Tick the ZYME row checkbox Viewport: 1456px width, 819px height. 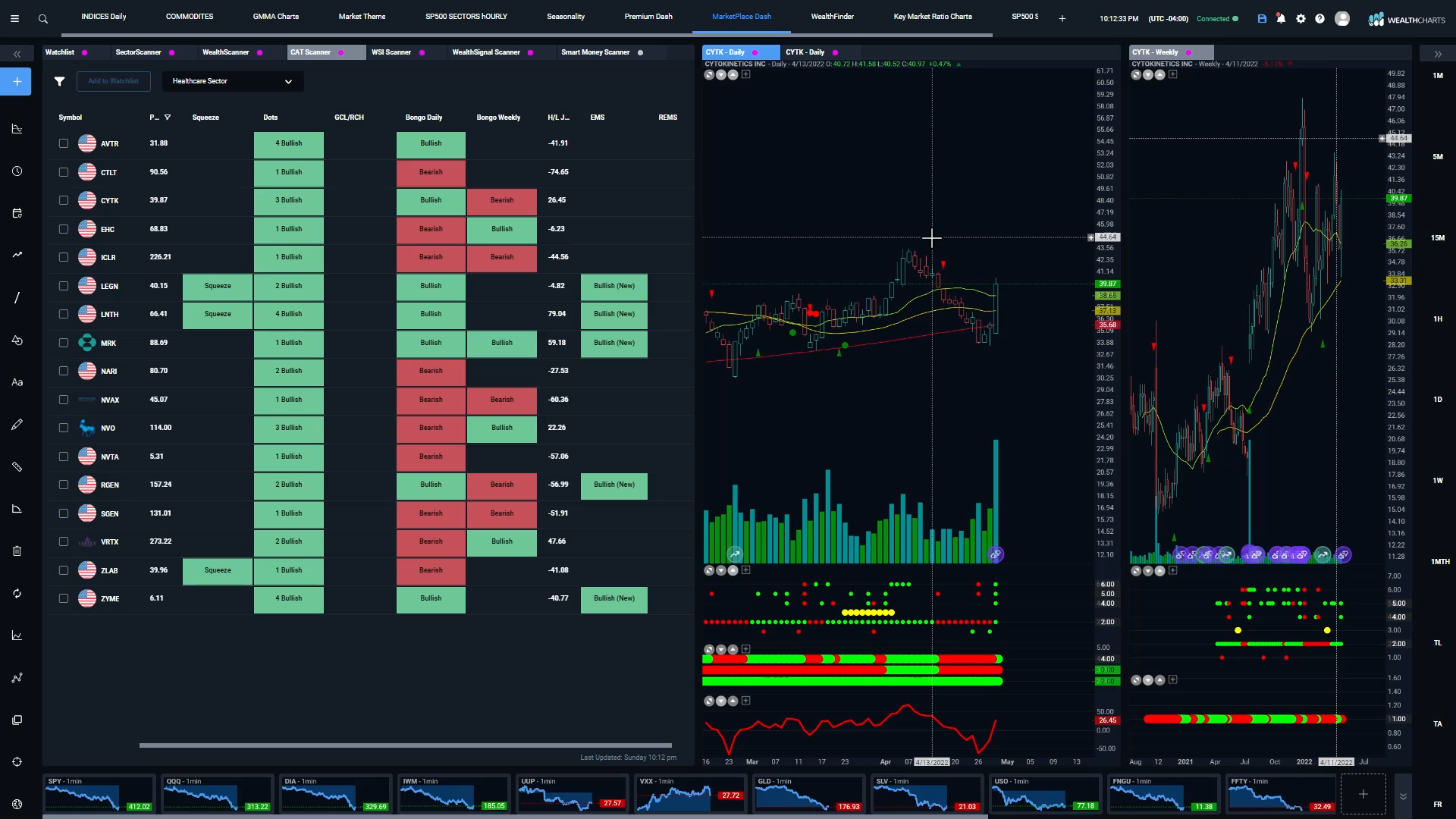(64, 598)
